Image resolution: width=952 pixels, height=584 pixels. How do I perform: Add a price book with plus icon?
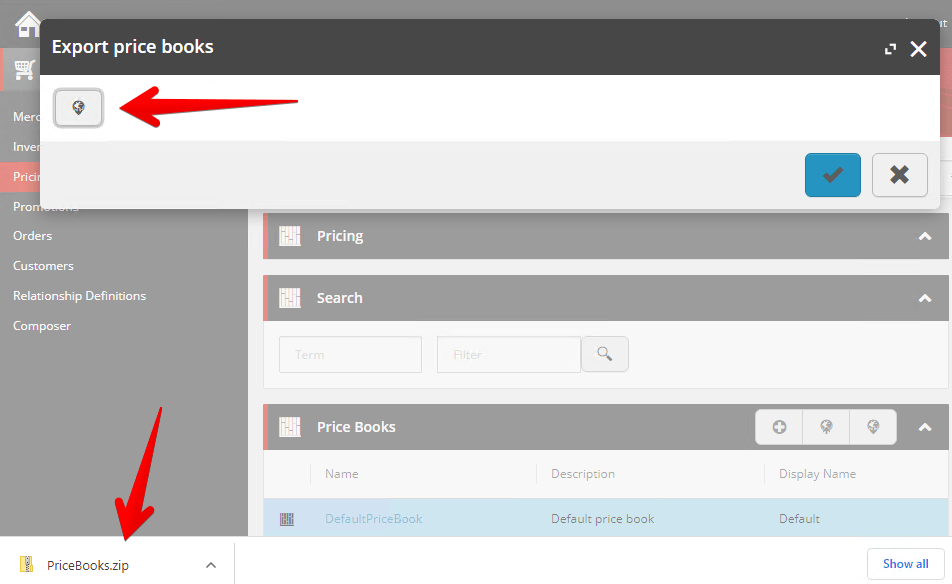pos(779,427)
